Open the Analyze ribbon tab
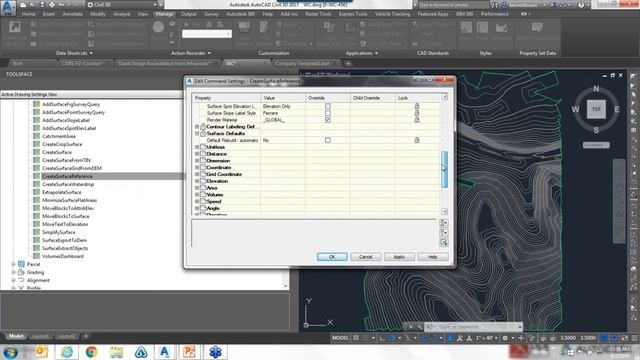The image size is (640, 360). coord(122,14)
